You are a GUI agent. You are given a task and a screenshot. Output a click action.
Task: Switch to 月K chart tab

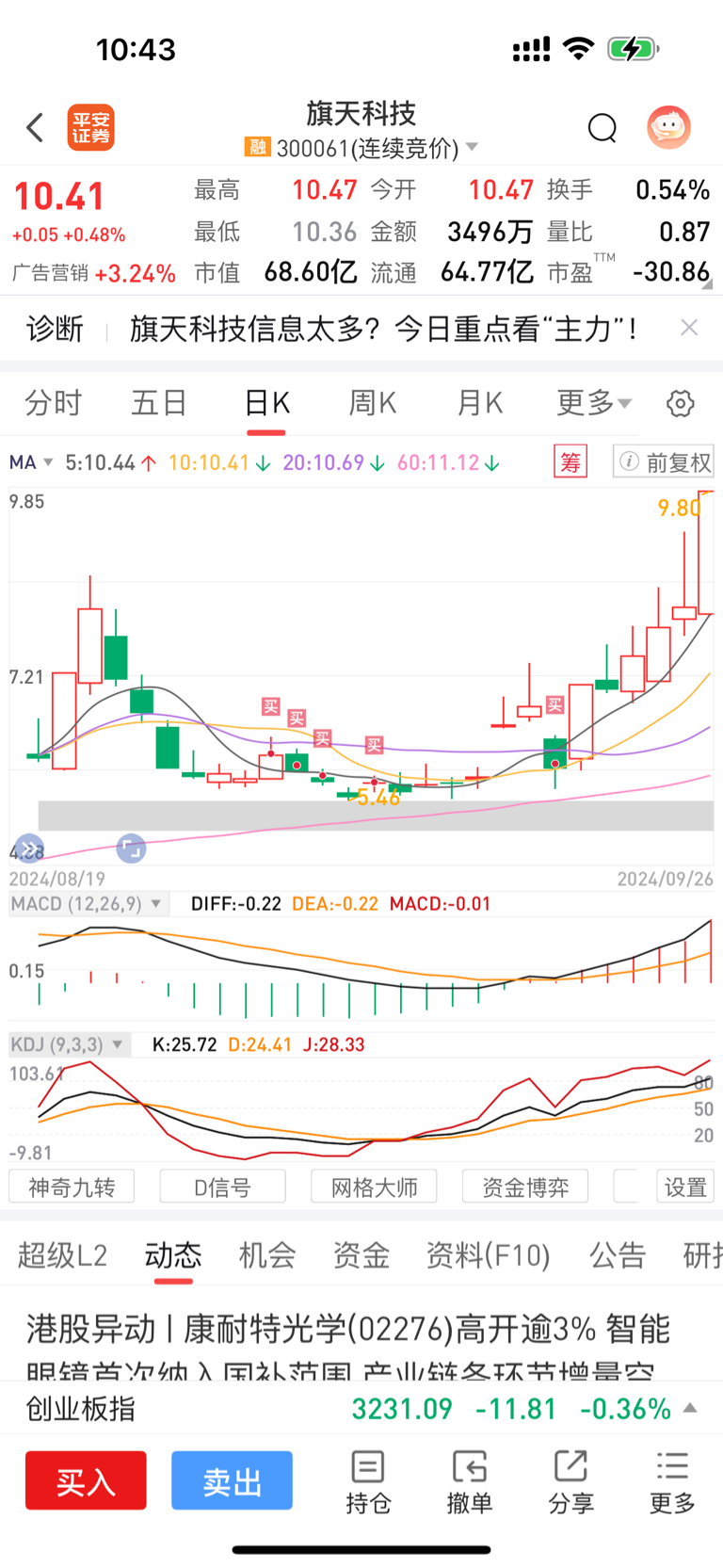[x=480, y=403]
